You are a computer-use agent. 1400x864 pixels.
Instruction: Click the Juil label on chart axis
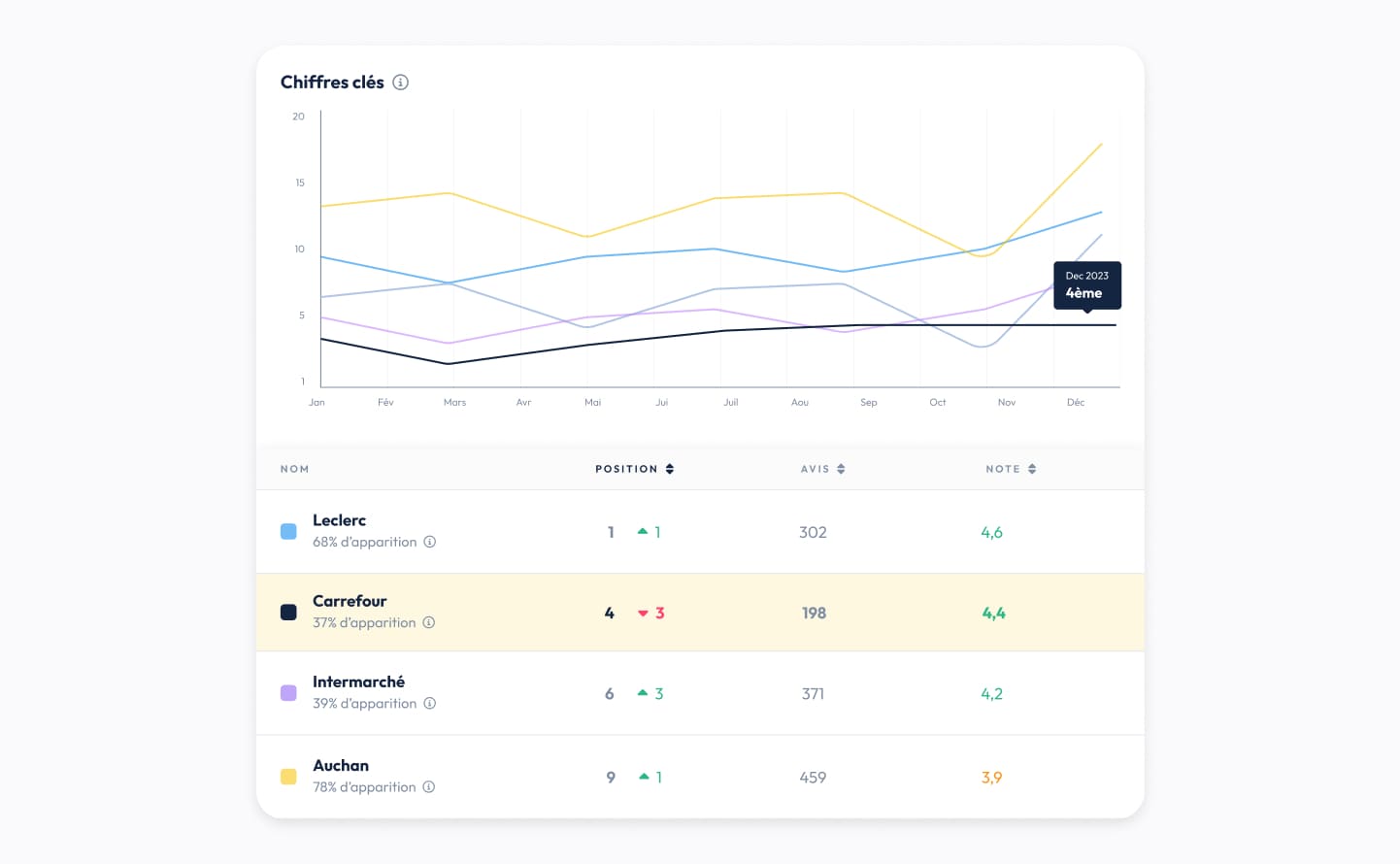click(730, 402)
